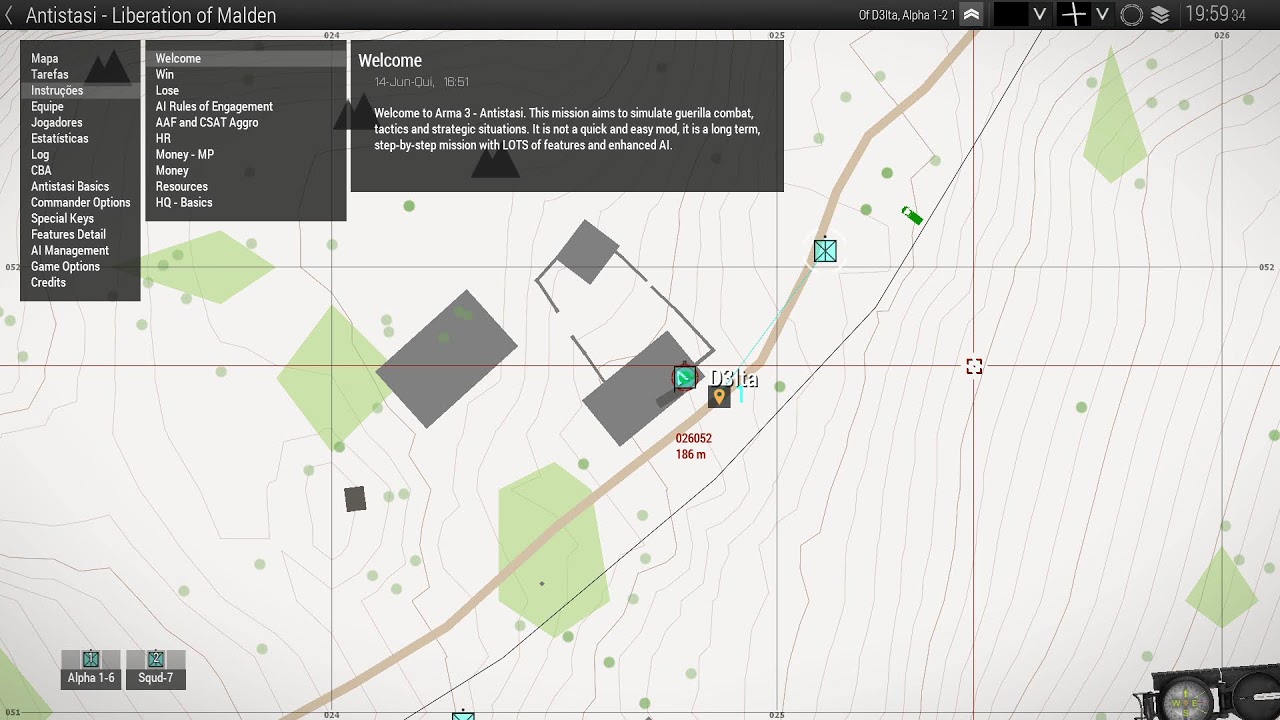Click the Welcome heading in briefing panel
This screenshot has height=720, width=1280.
click(390, 61)
